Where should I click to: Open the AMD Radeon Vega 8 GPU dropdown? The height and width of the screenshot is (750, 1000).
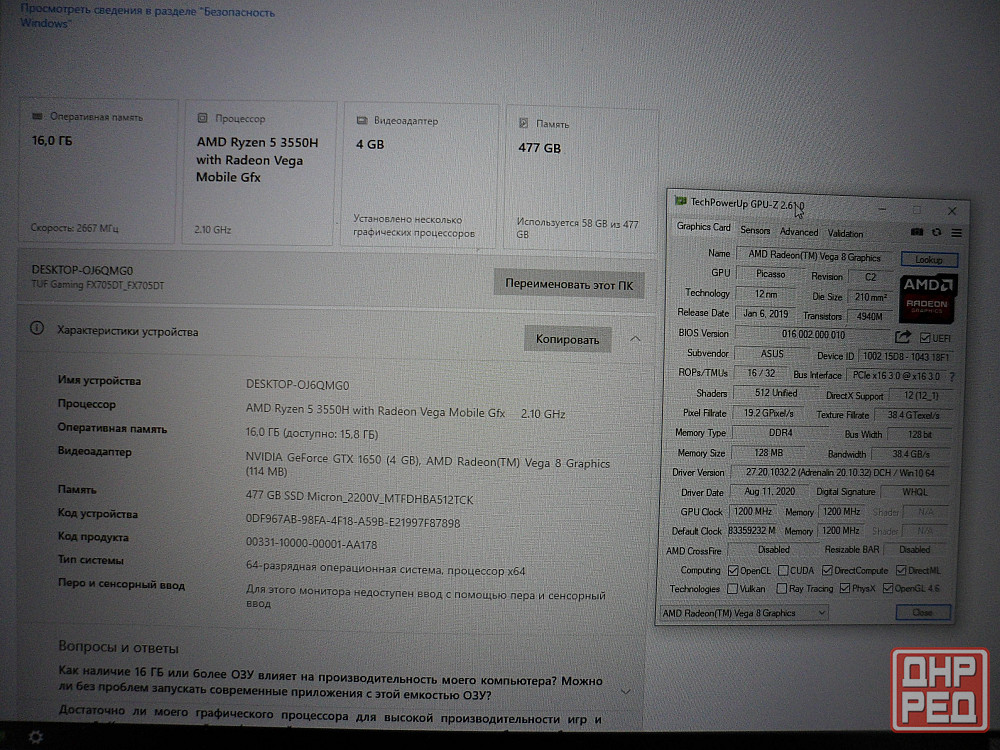tap(744, 613)
